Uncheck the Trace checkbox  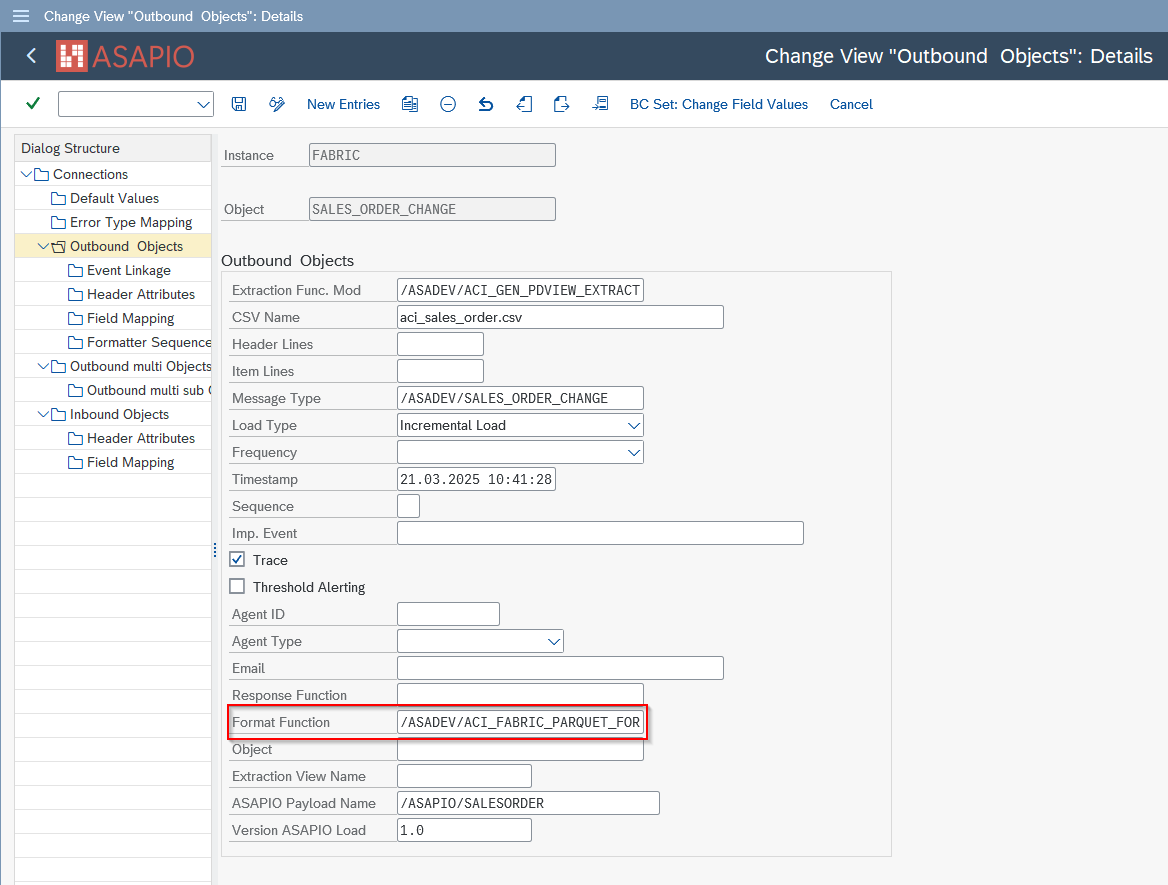tap(237, 559)
